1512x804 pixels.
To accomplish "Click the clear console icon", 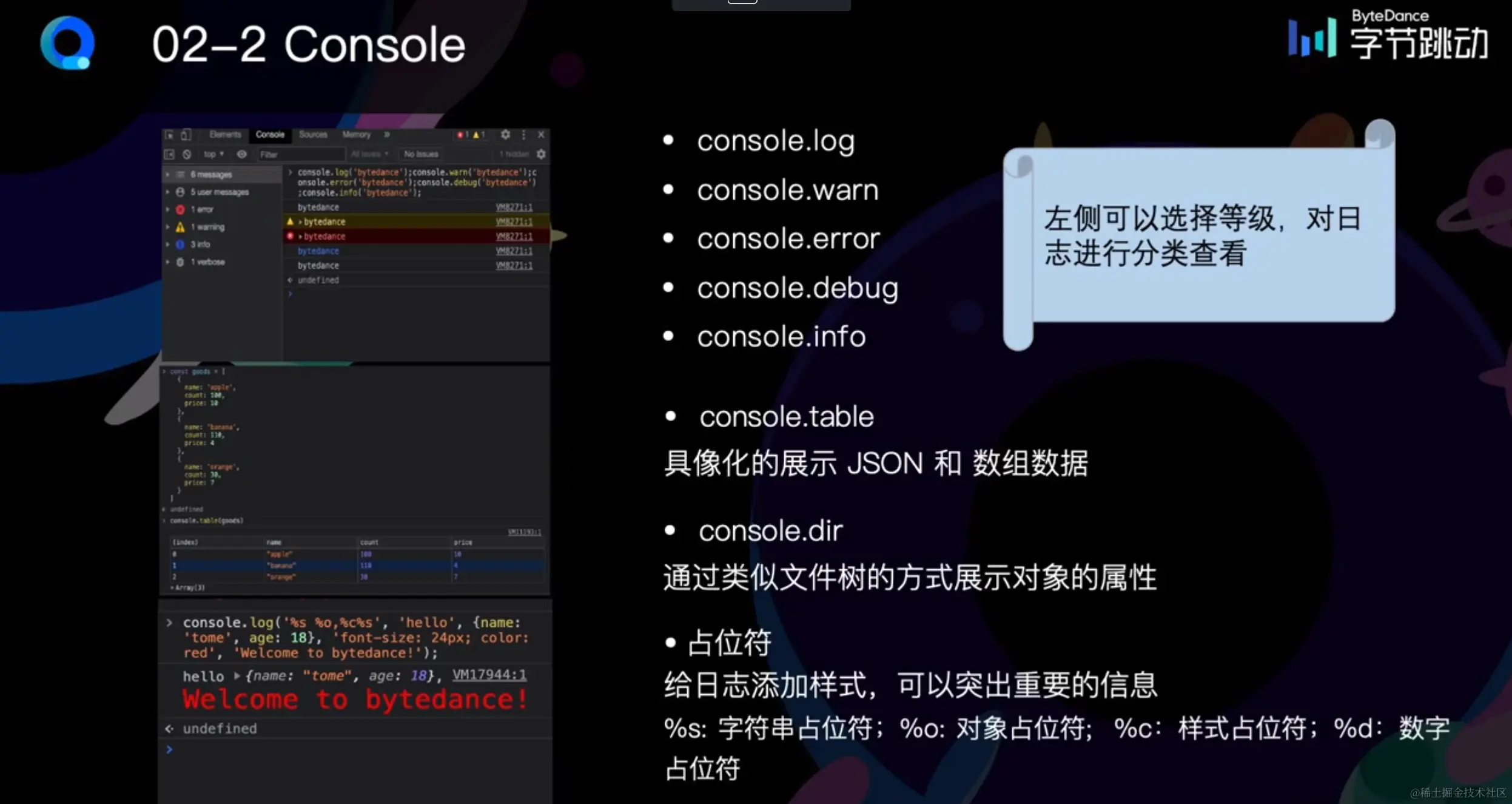I will point(187,154).
